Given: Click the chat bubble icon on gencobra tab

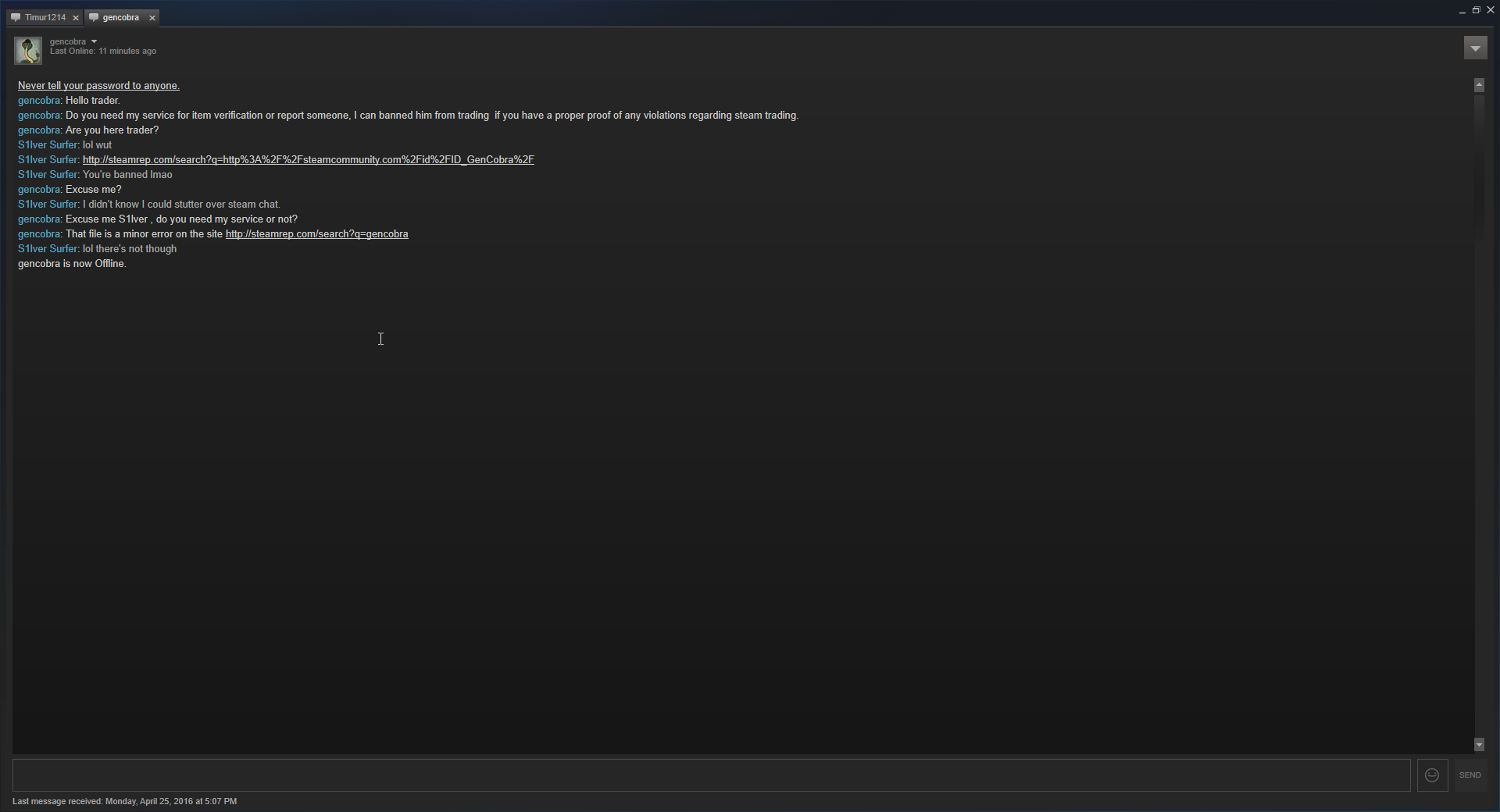Looking at the screenshot, I should [94, 17].
